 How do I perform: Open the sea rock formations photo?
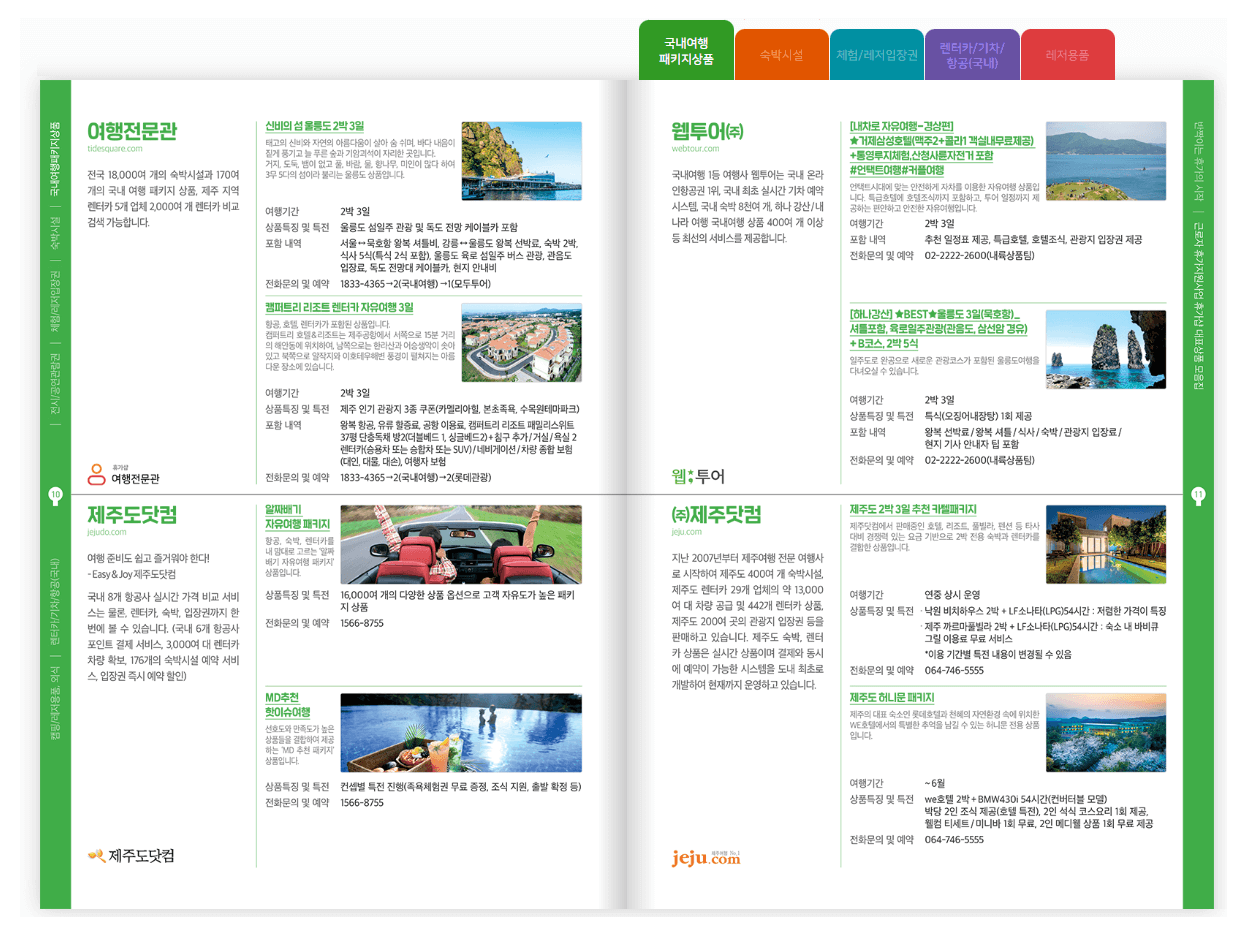[x=1105, y=349]
